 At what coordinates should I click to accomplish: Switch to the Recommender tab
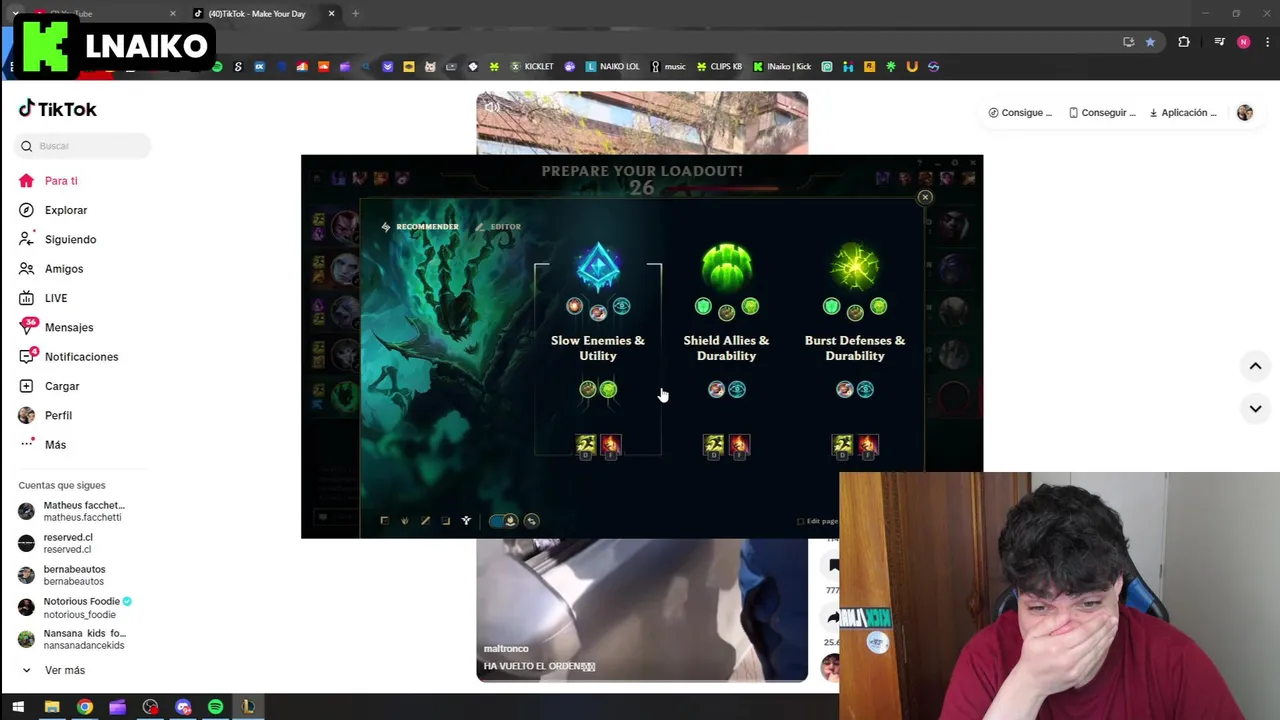point(419,227)
